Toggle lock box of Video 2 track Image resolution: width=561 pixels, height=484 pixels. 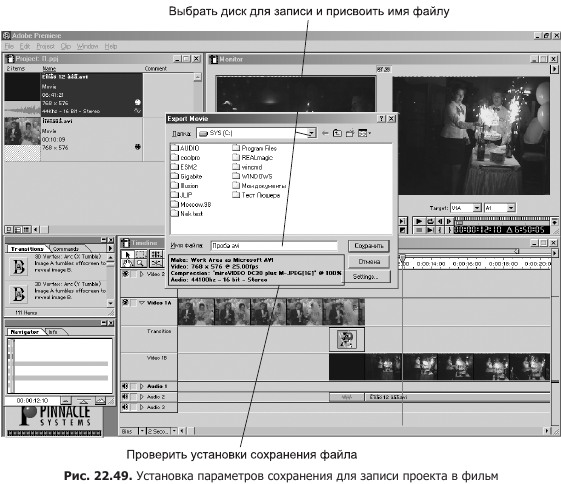click(x=134, y=274)
